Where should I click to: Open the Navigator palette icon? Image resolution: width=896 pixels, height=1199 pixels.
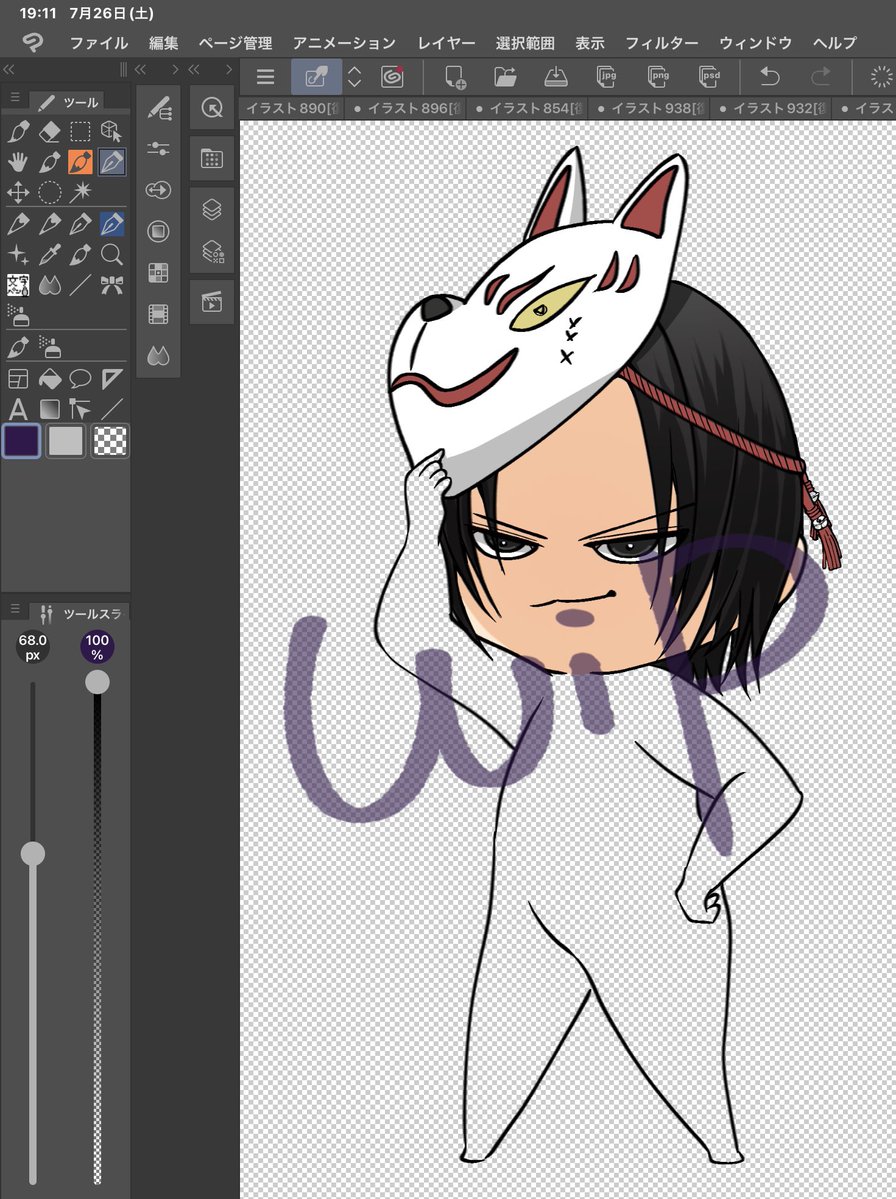coord(212,108)
